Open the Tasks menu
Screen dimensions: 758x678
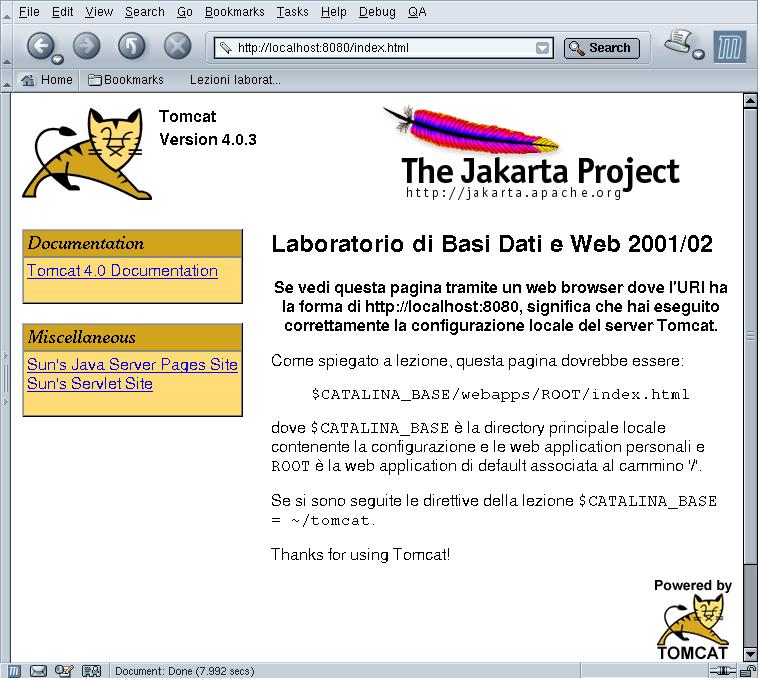(292, 12)
